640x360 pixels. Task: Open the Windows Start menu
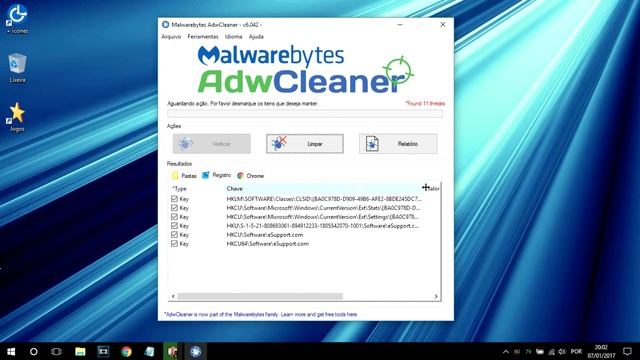pos(11,351)
